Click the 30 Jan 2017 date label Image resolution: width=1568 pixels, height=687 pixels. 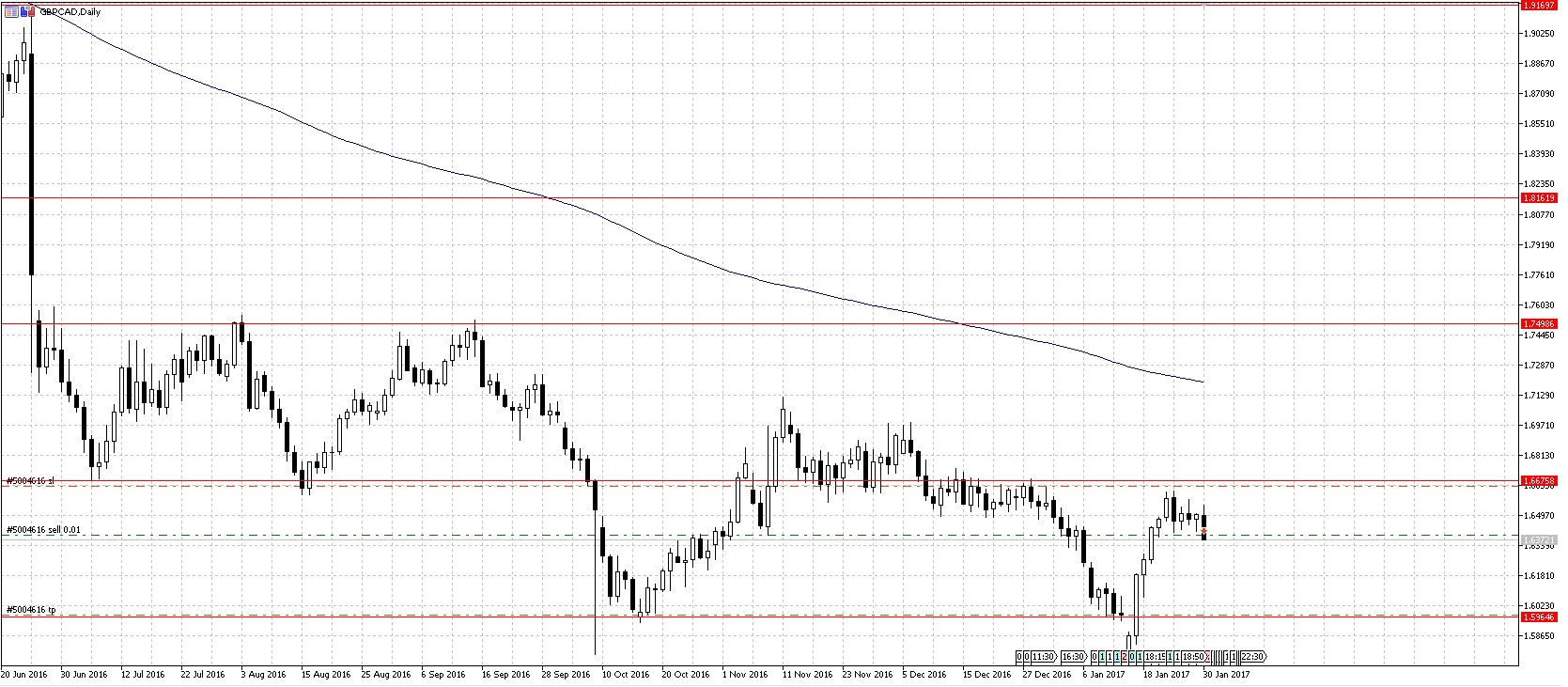tap(1227, 675)
